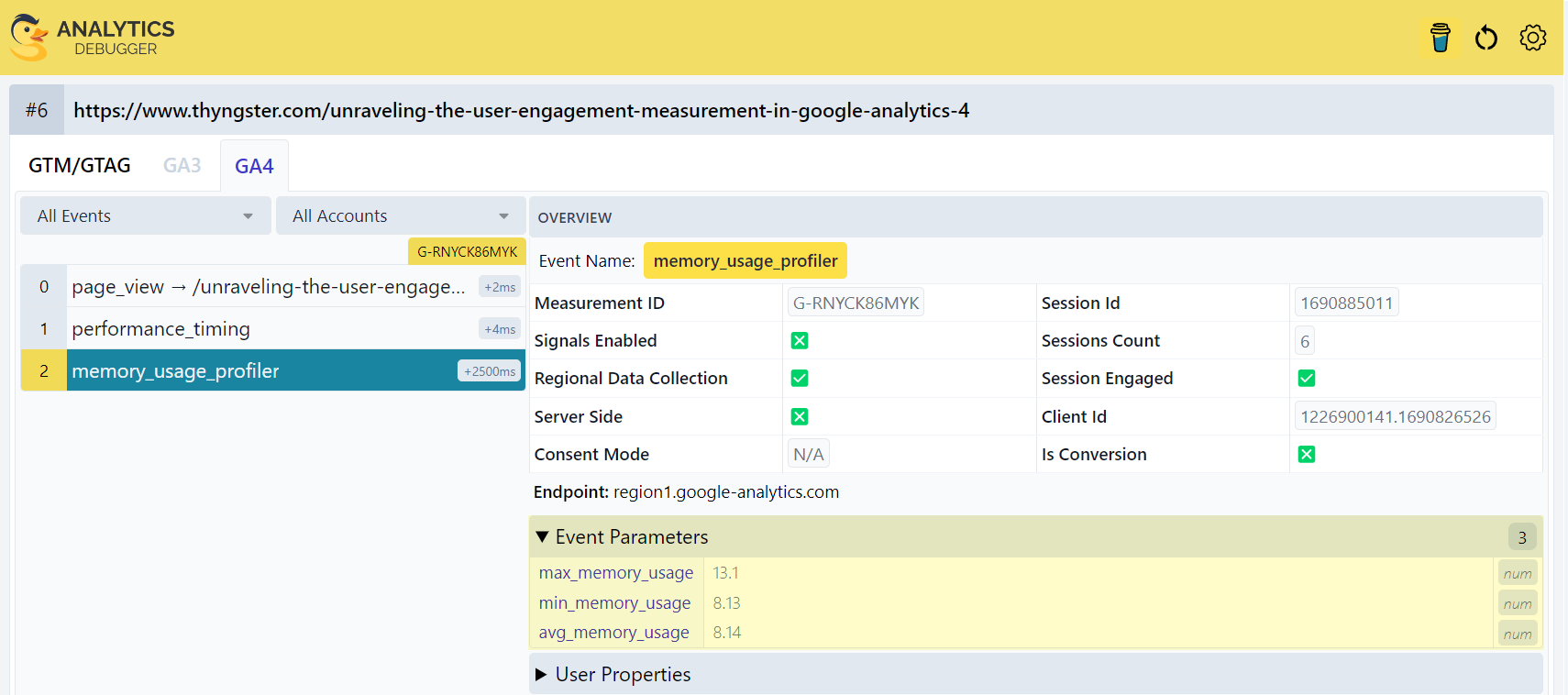
Task: Click the G-RNYCK86MYK account badge
Action: coord(467,251)
